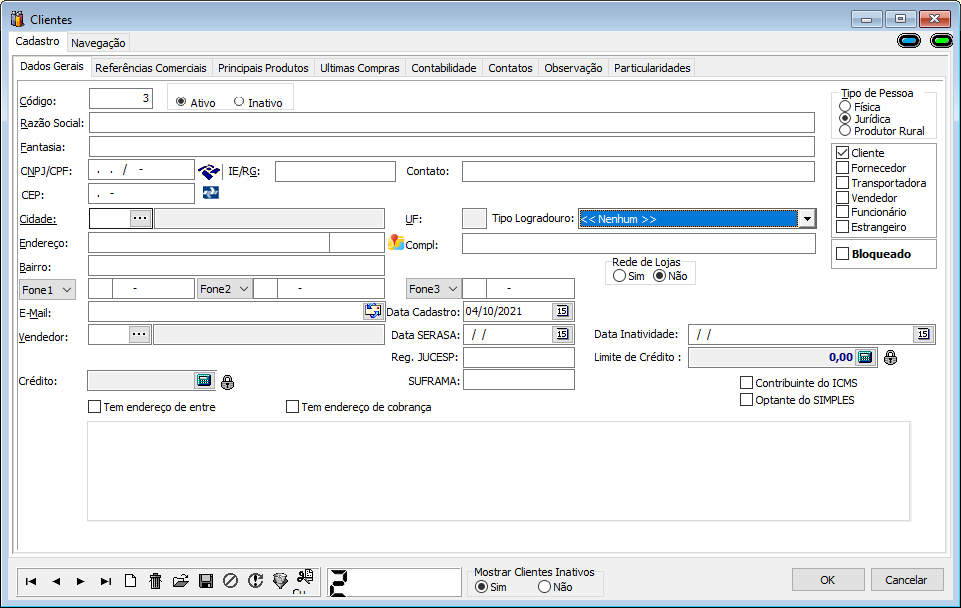Open Vendedor lookup ellipsis button
961x608 pixels.
[x=140, y=334]
